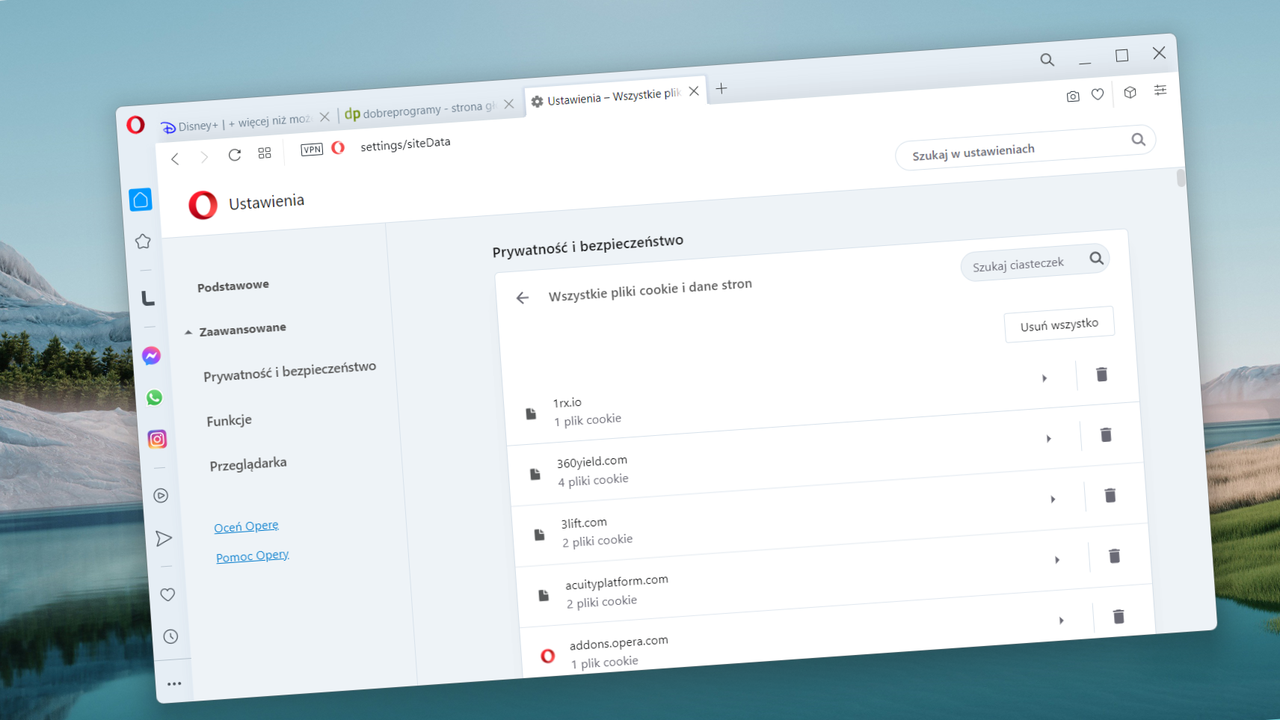Open WhatsApp in the sidebar
Screen dimensions: 1280x720
pos(154,397)
